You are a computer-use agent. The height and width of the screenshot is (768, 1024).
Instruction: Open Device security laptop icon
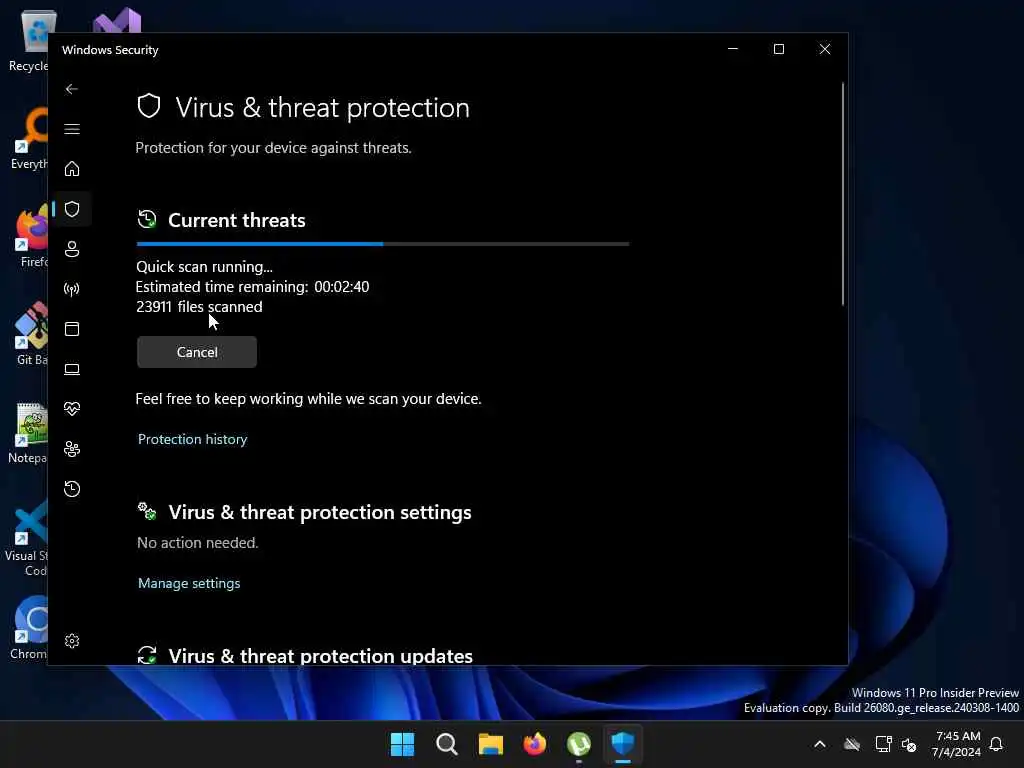tap(72, 369)
